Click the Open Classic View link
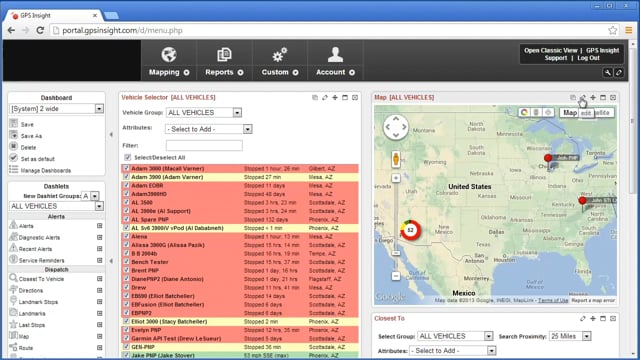 pos(551,51)
